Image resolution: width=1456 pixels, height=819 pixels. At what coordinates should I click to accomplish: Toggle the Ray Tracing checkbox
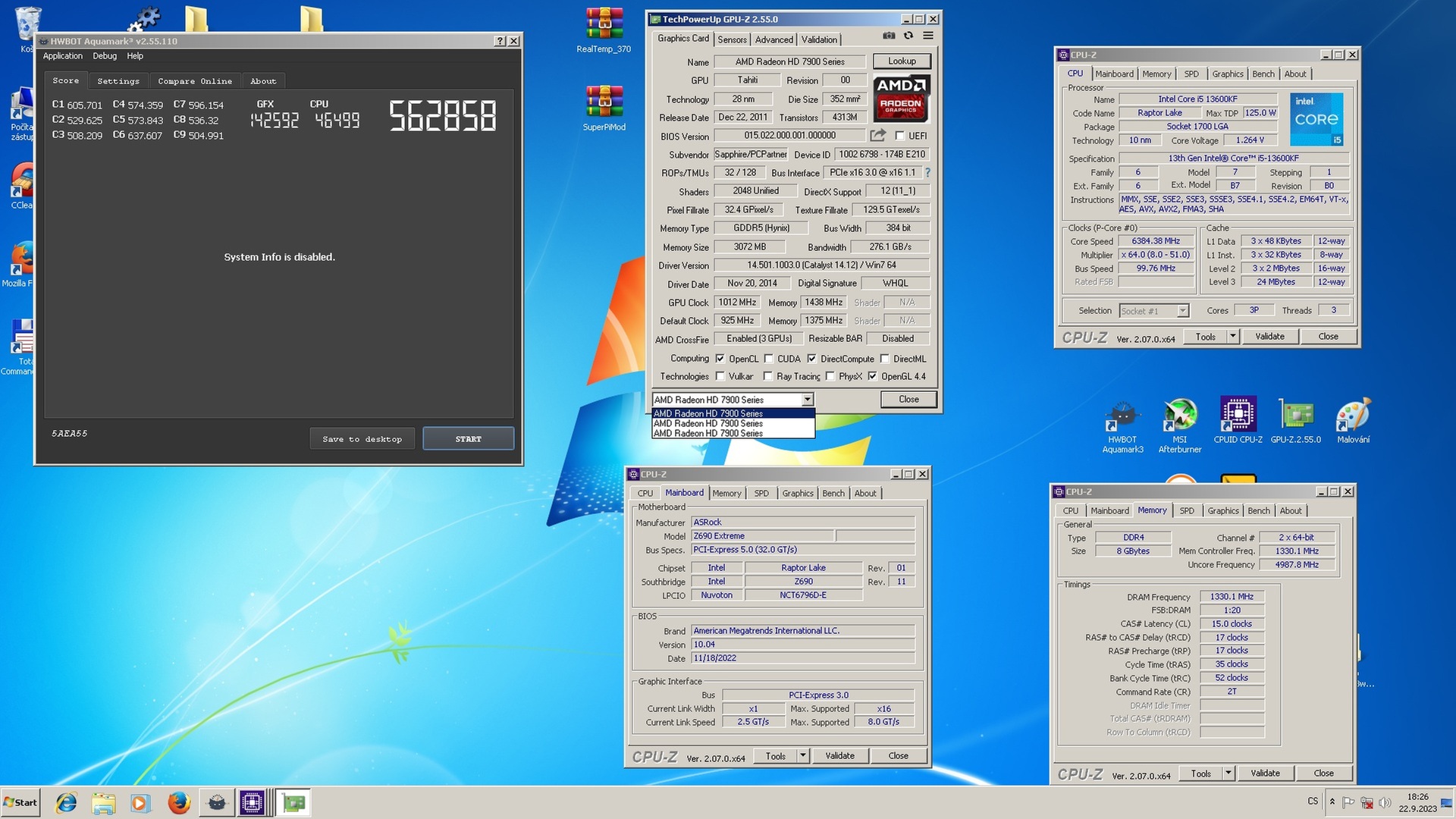coord(767,376)
